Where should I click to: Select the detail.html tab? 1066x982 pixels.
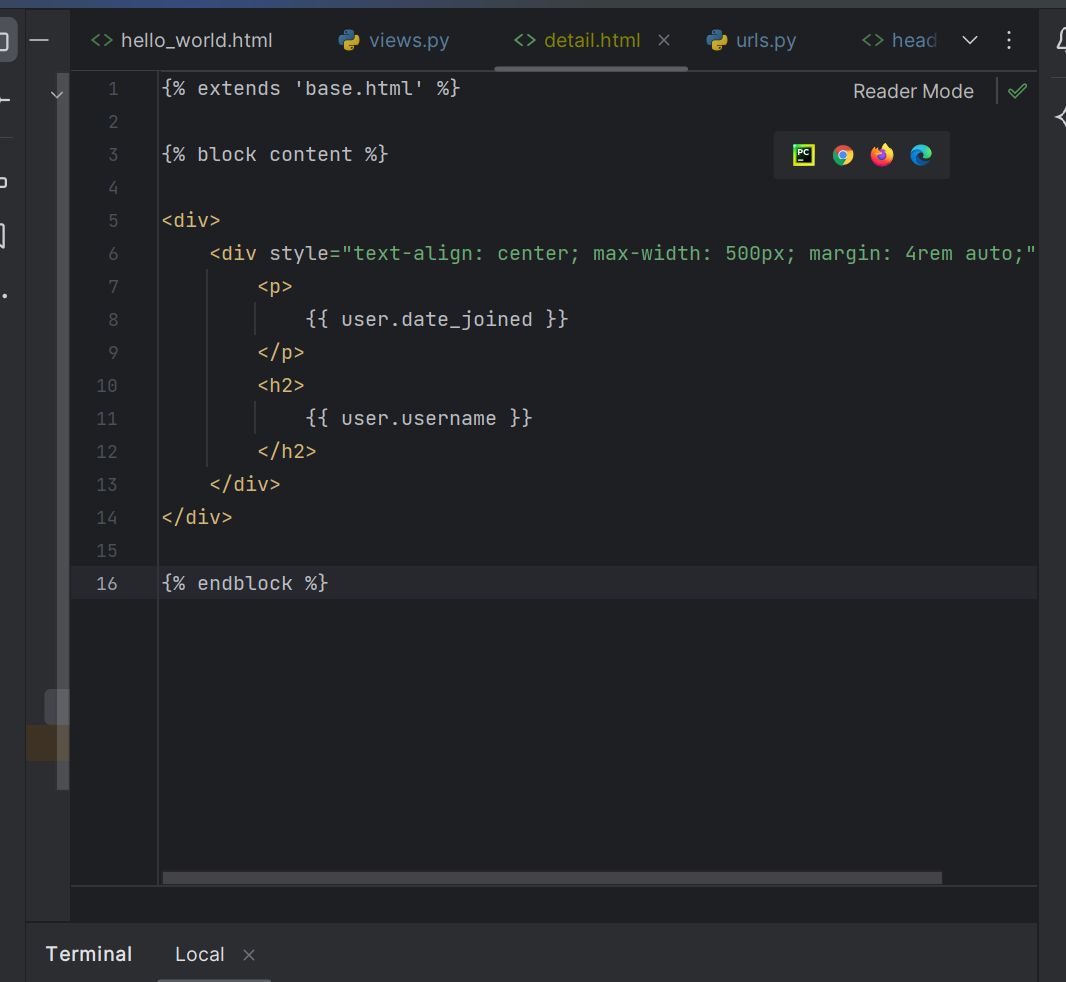(577, 41)
